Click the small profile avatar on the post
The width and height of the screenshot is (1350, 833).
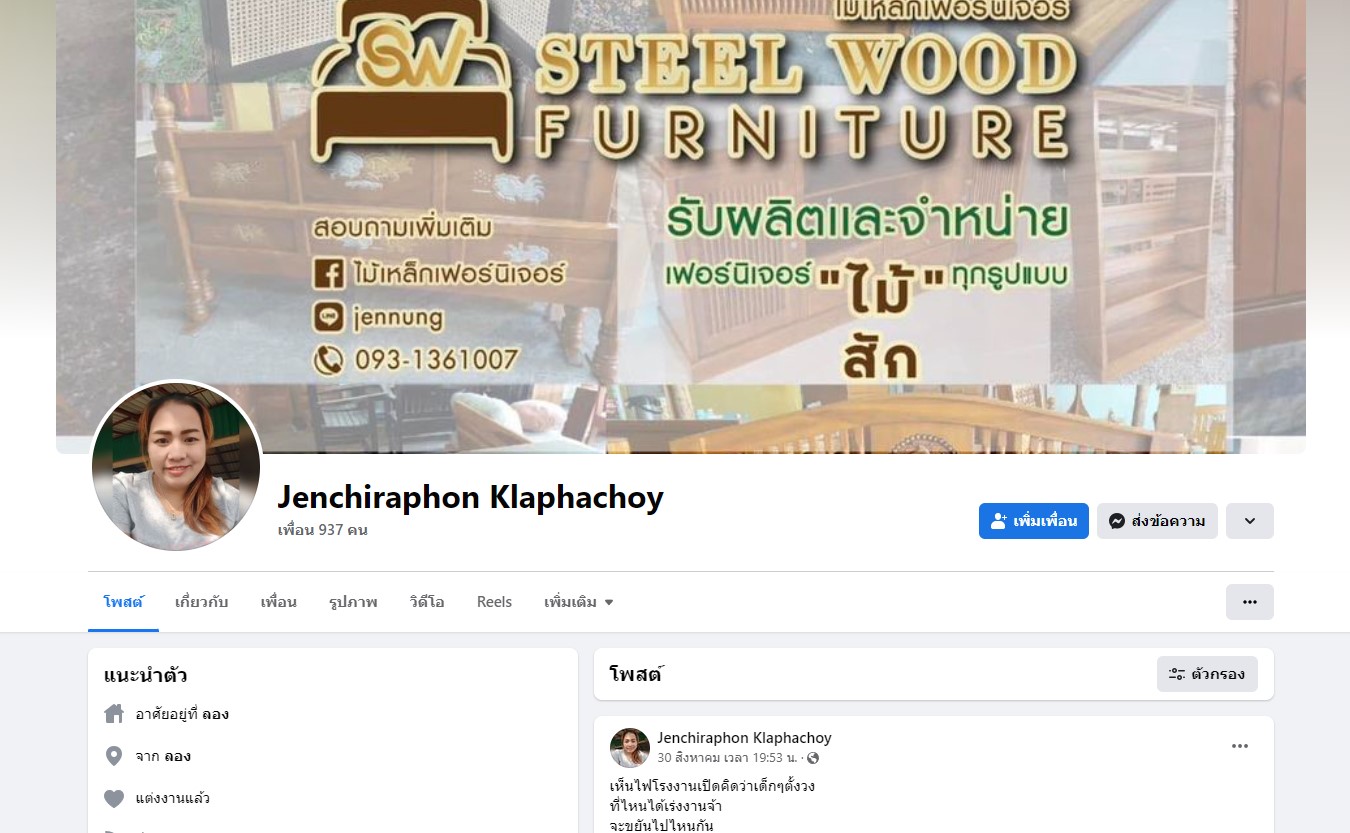click(x=630, y=748)
